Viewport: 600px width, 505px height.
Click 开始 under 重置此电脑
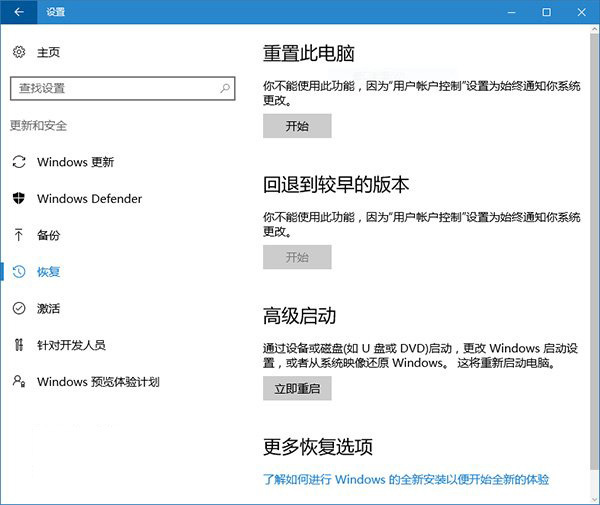tap(297, 126)
